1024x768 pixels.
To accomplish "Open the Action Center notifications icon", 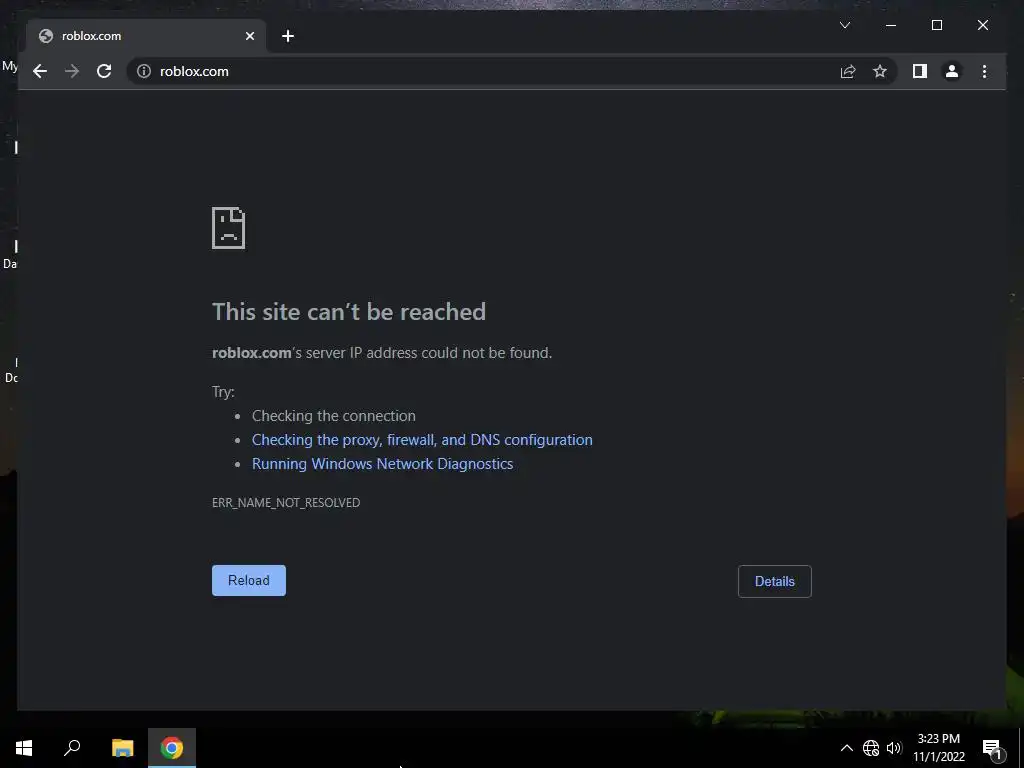I will [x=992, y=748].
